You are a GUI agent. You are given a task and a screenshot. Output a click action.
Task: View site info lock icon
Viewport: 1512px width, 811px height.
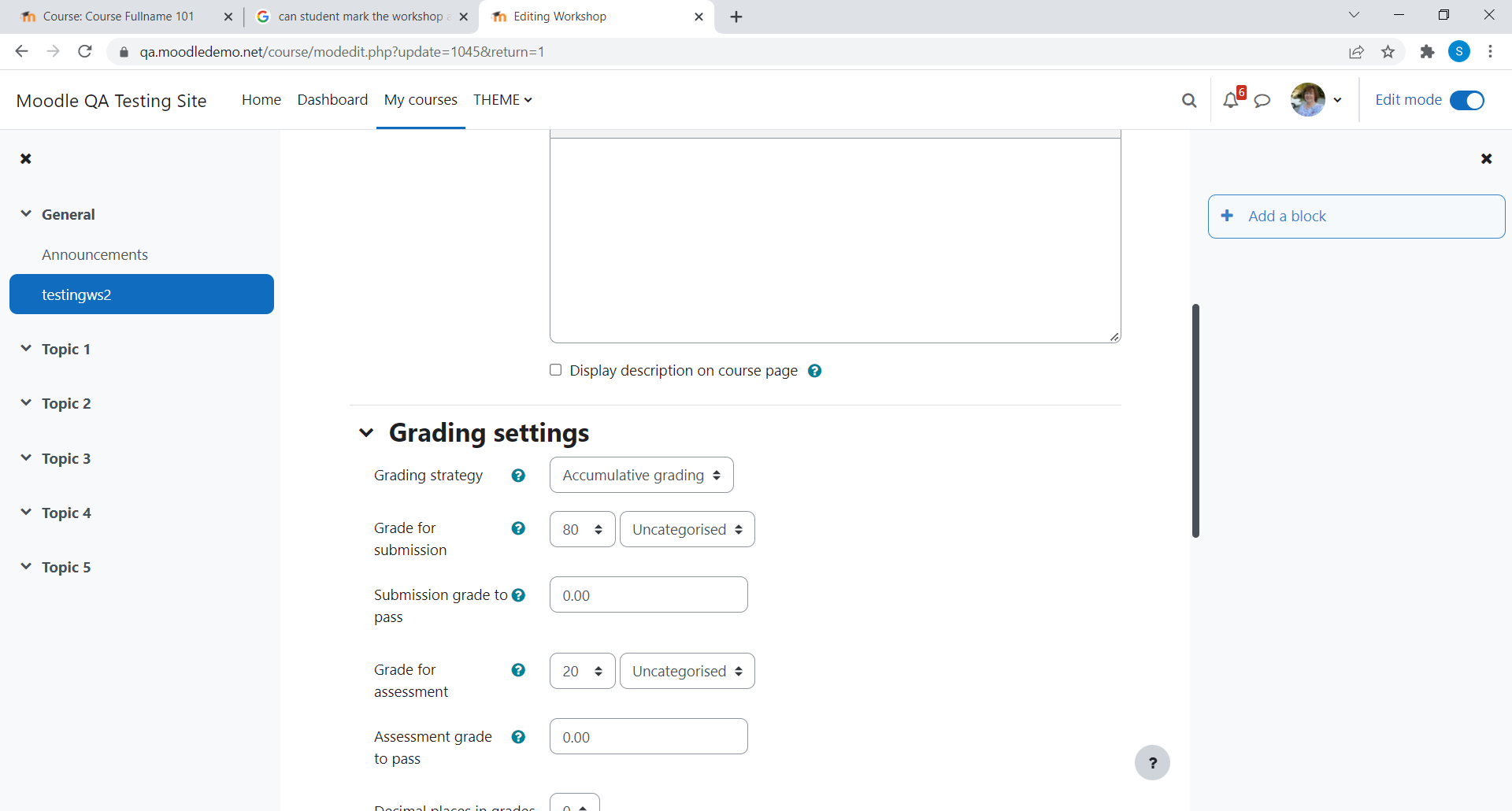[x=124, y=52]
